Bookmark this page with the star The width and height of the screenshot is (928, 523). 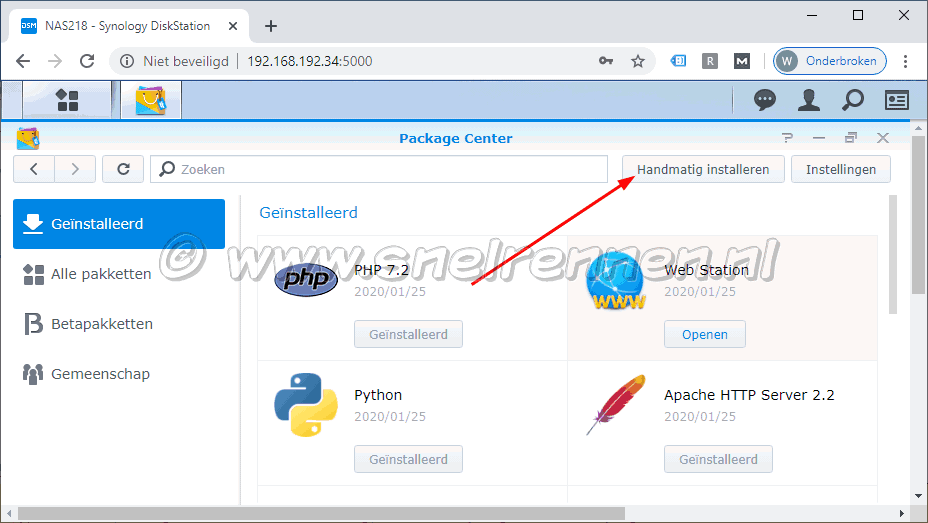(637, 61)
